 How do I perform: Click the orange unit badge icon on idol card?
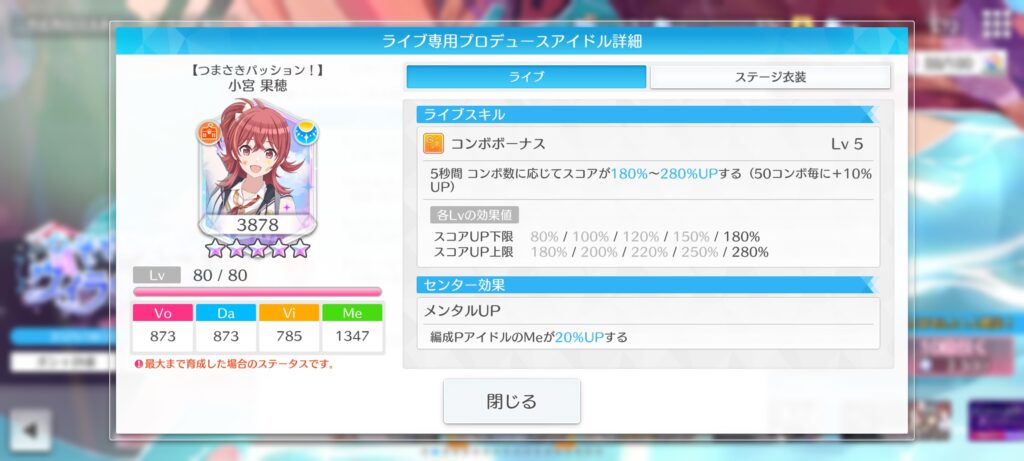(x=209, y=133)
